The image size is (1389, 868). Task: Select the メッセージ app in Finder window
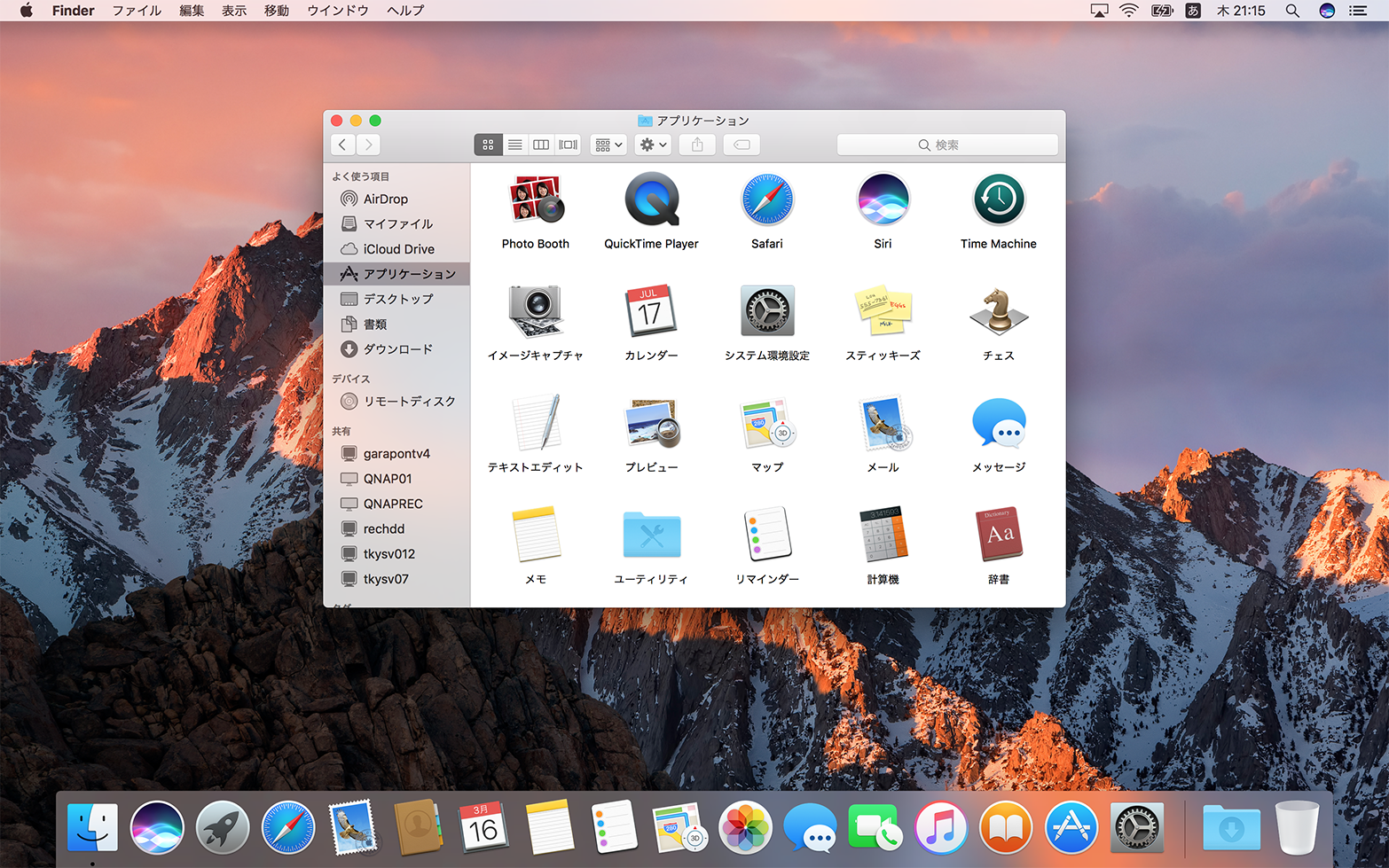click(x=999, y=424)
